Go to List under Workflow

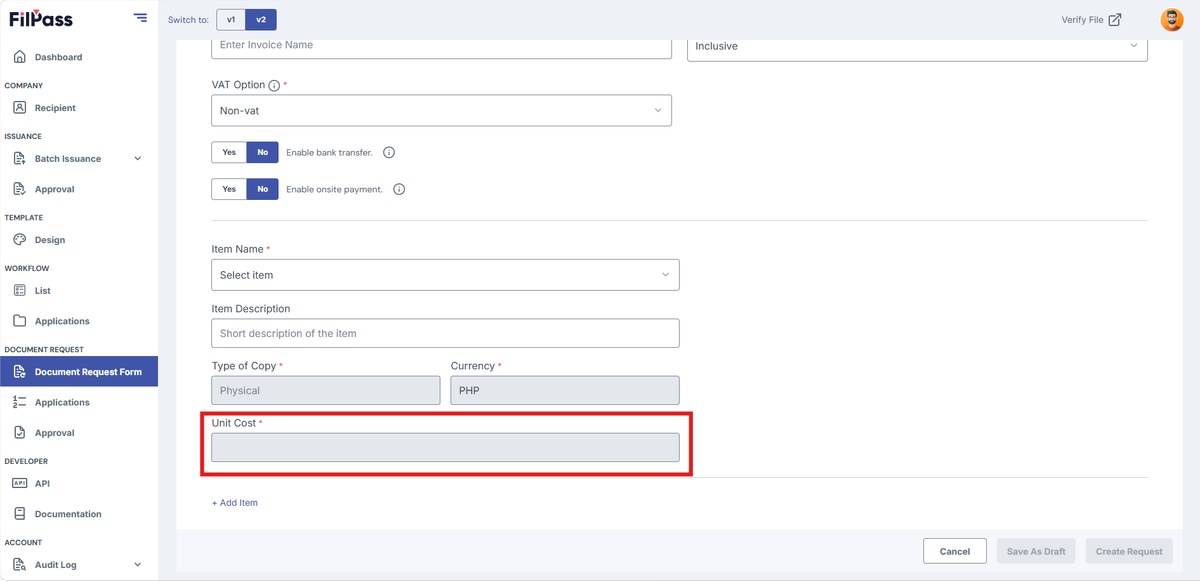click(43, 290)
